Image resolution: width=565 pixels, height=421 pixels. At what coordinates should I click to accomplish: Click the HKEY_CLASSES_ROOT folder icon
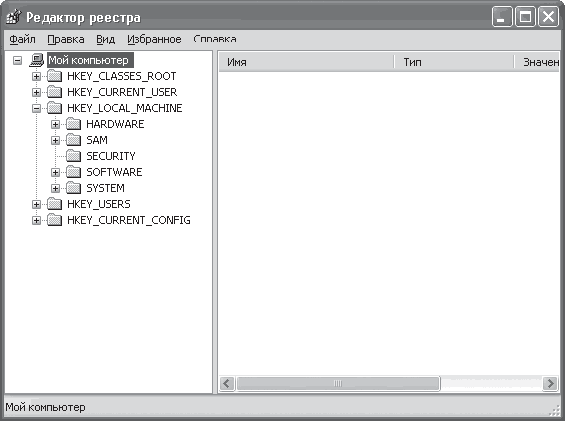(54, 76)
